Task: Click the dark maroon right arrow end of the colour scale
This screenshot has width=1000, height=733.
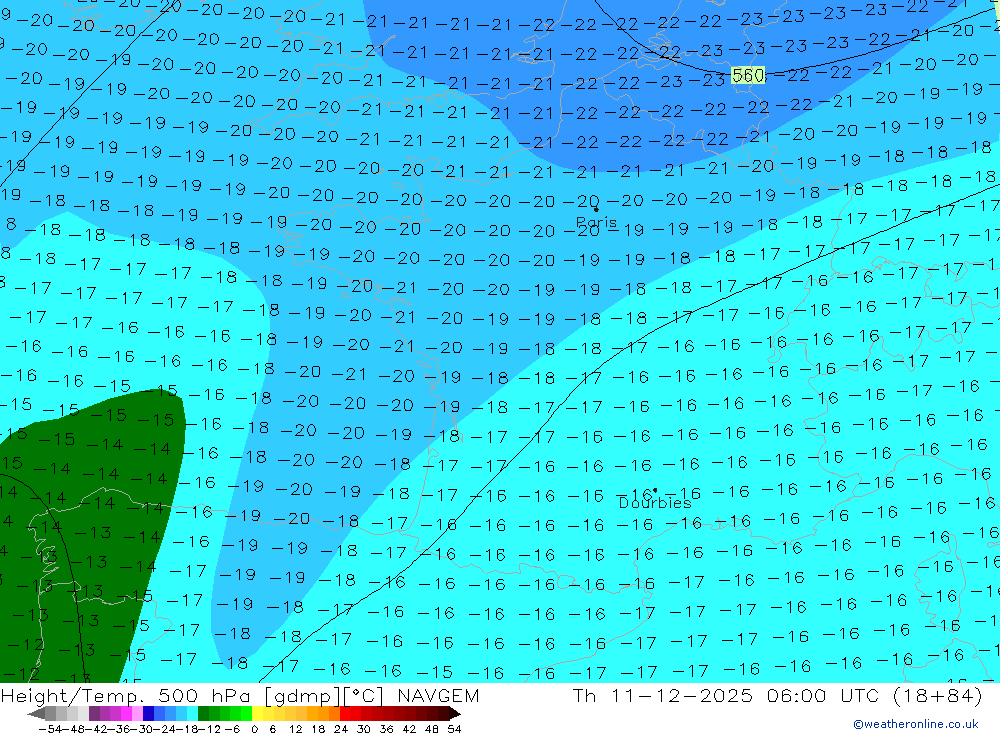Action: tap(455, 713)
